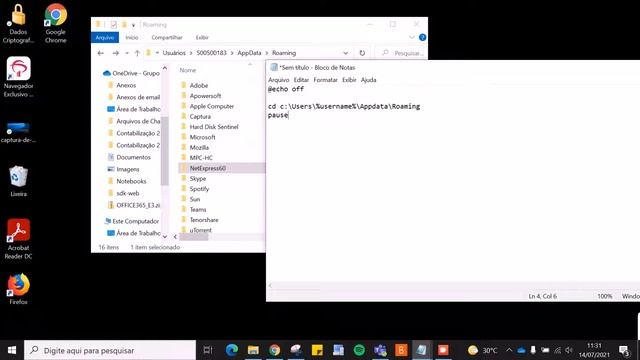Open the volume tray icon

pos(569,350)
